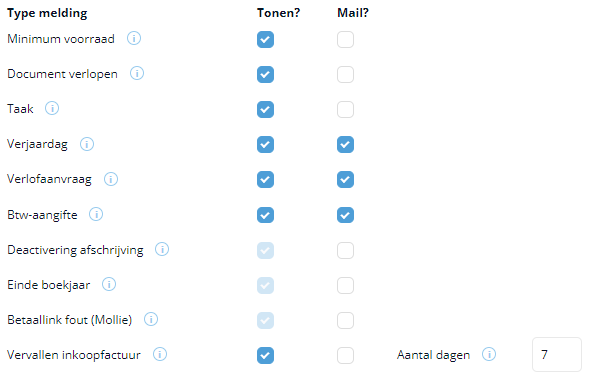
Task: Click info icon beside Vervallen inkoopfactuur
Action: click(x=160, y=355)
